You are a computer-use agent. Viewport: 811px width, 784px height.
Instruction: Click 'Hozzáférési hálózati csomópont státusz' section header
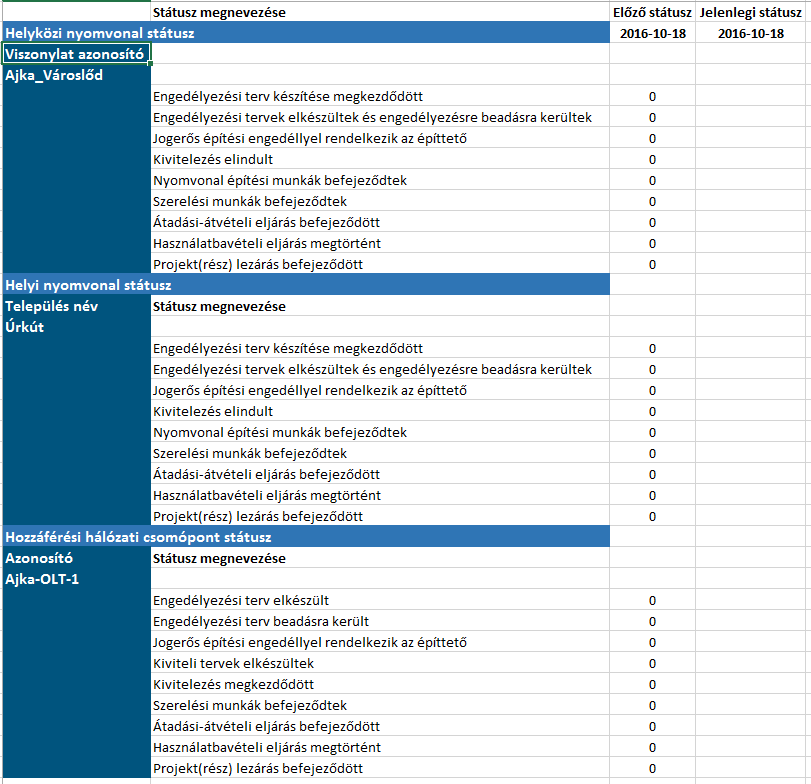click(306, 537)
